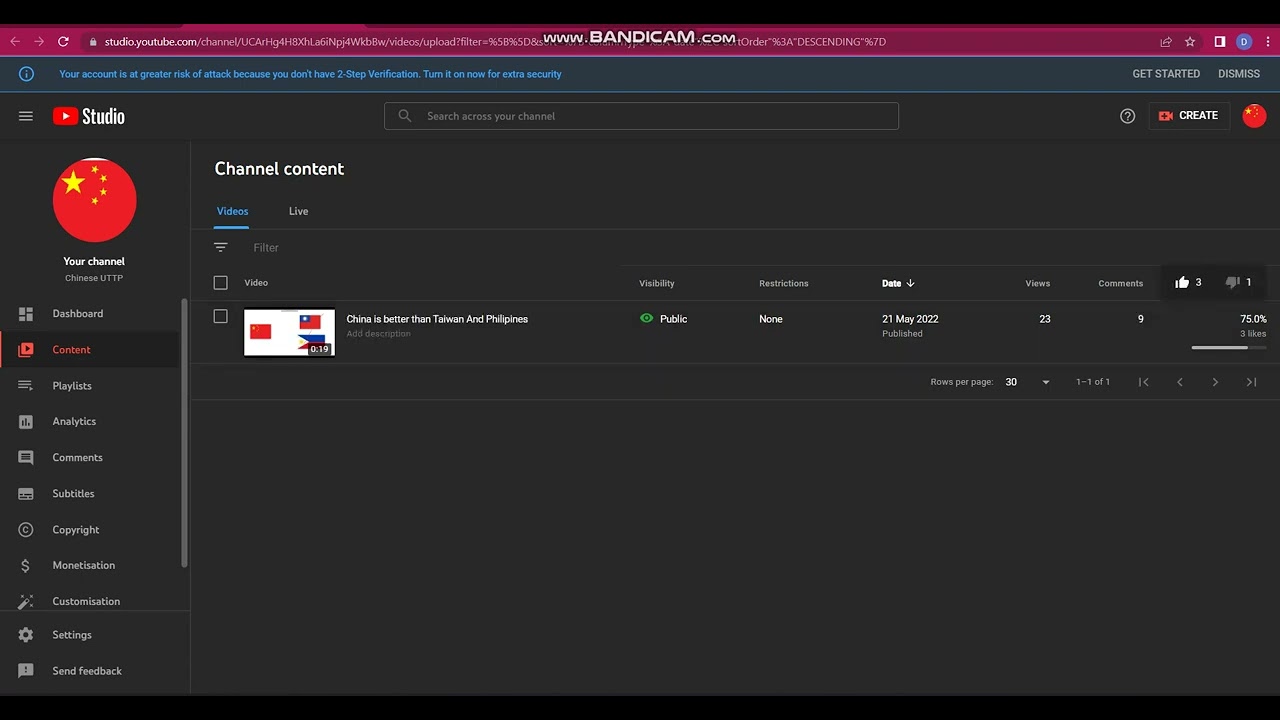Screen dimensions: 1280x720
Task: Click the browser reload icon
Action: tap(63, 42)
